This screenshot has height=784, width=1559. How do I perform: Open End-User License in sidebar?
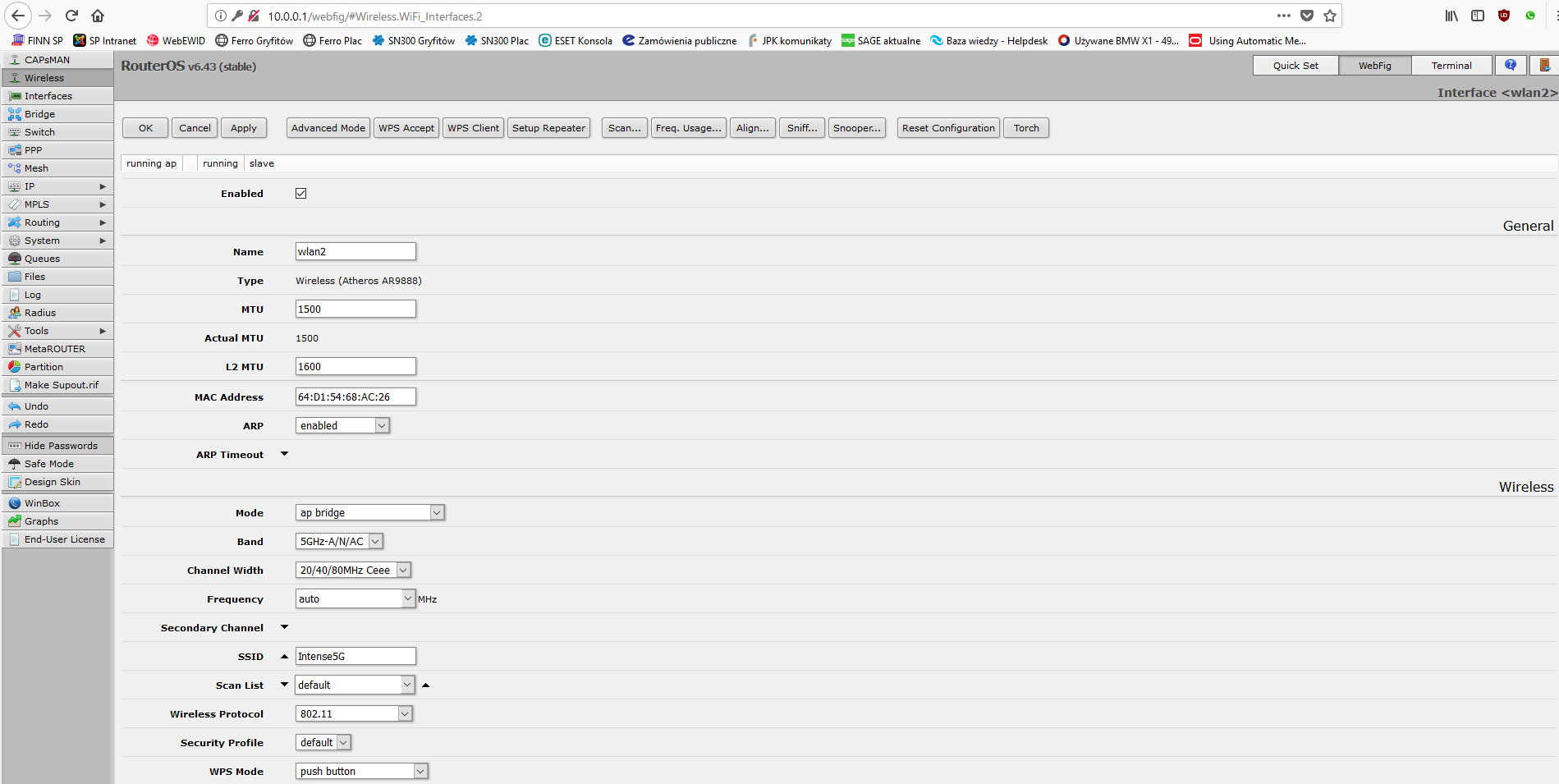[x=57, y=539]
